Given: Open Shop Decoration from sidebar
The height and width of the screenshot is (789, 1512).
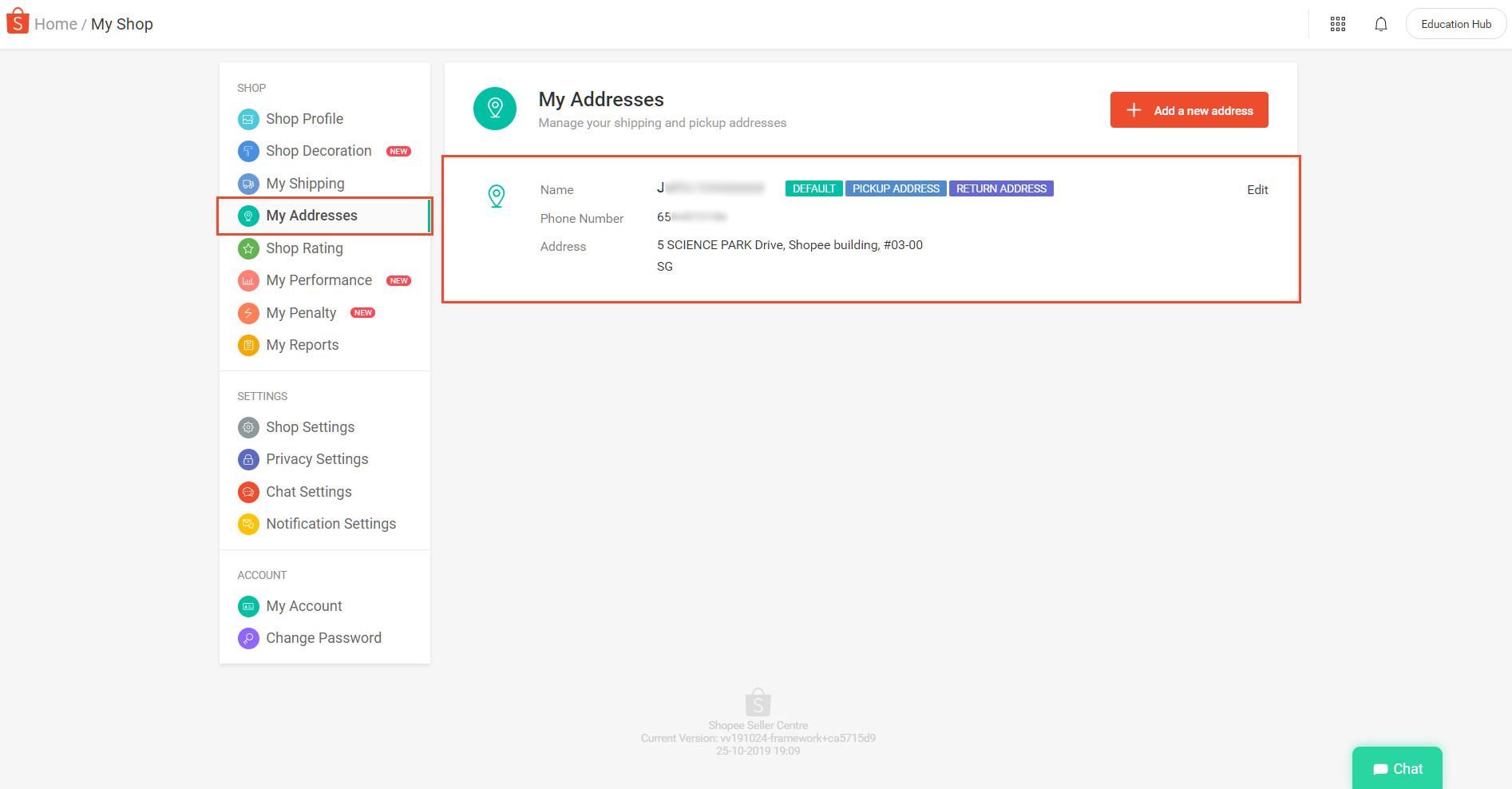Looking at the screenshot, I should tap(319, 151).
